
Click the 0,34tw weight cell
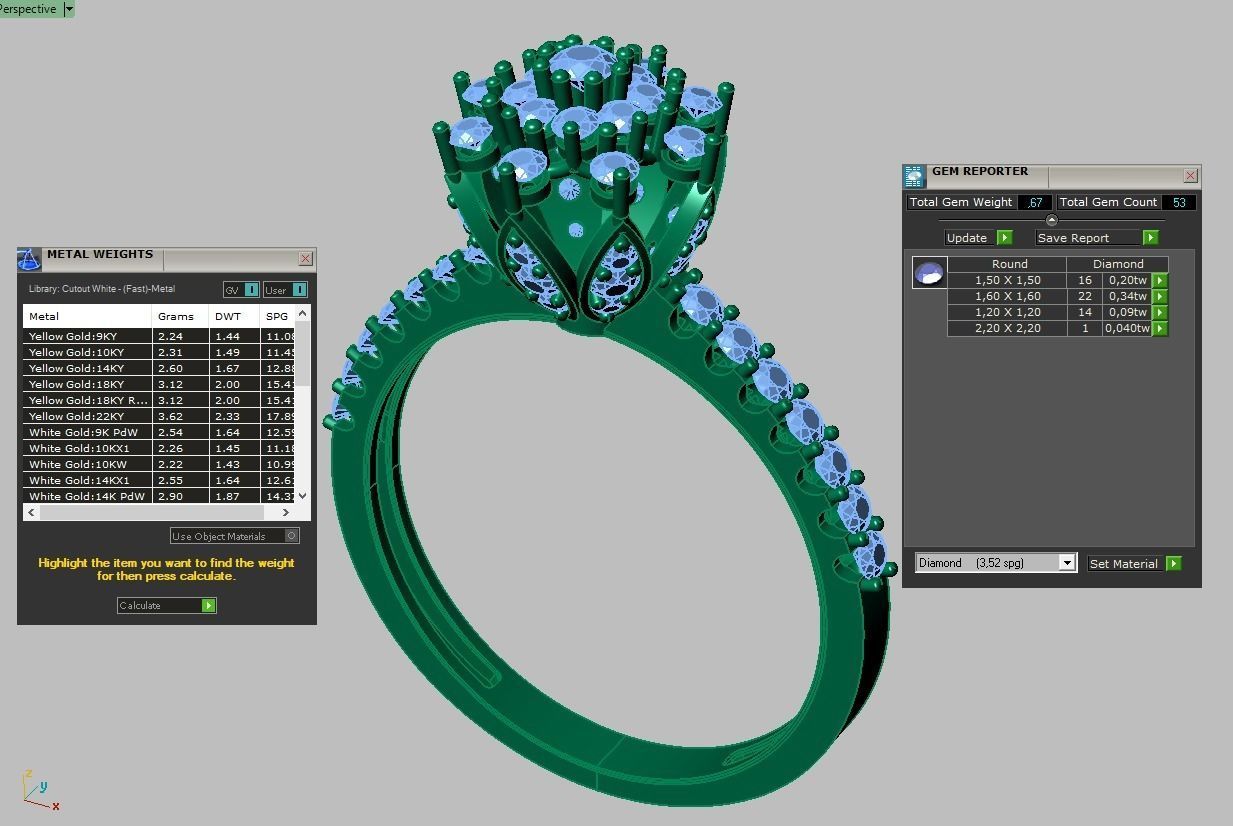1128,296
